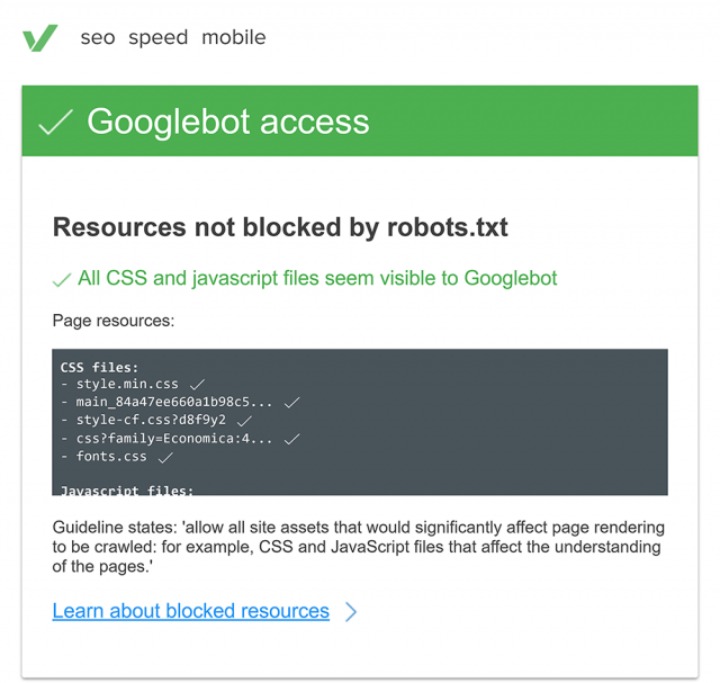Image resolution: width=720 pixels, height=683 pixels.
Task: Click the CSS files: label in code box
Action: pyautogui.click(x=99, y=367)
